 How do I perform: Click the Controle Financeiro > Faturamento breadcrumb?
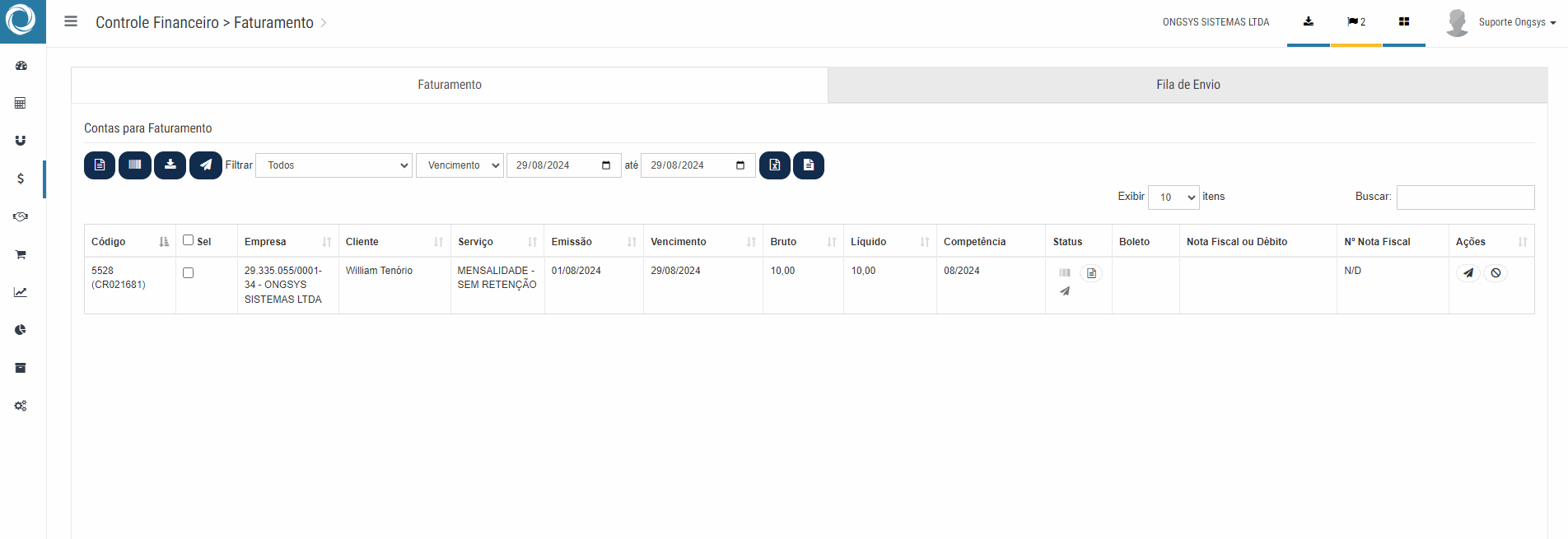(x=204, y=22)
